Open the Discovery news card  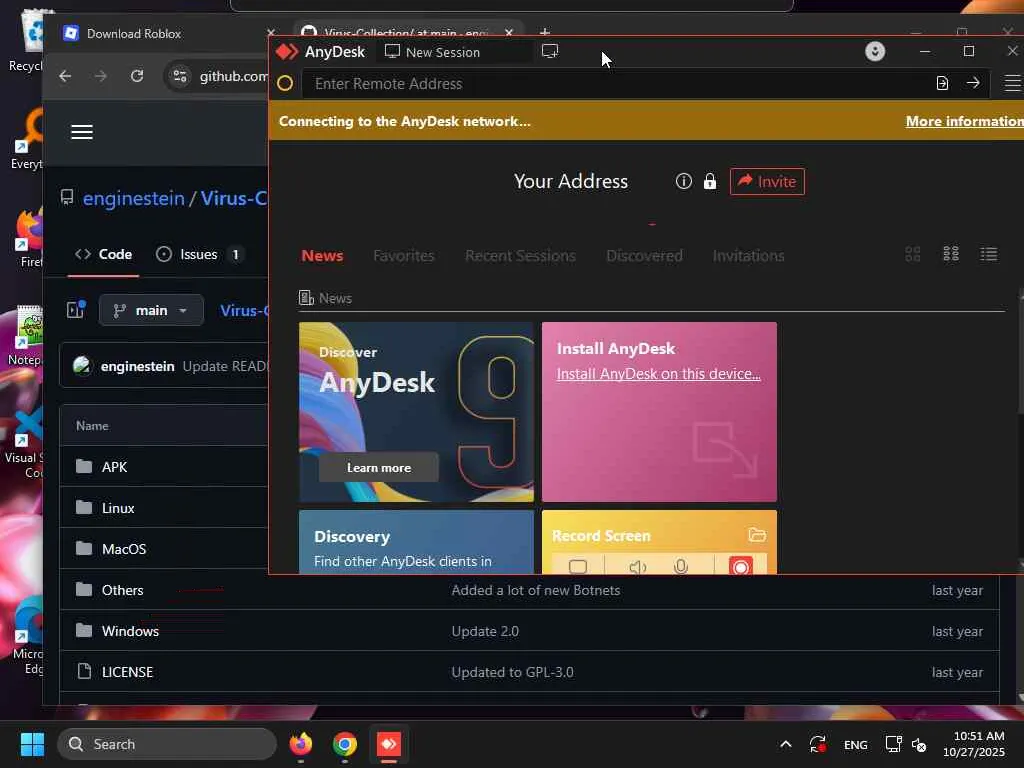click(416, 542)
